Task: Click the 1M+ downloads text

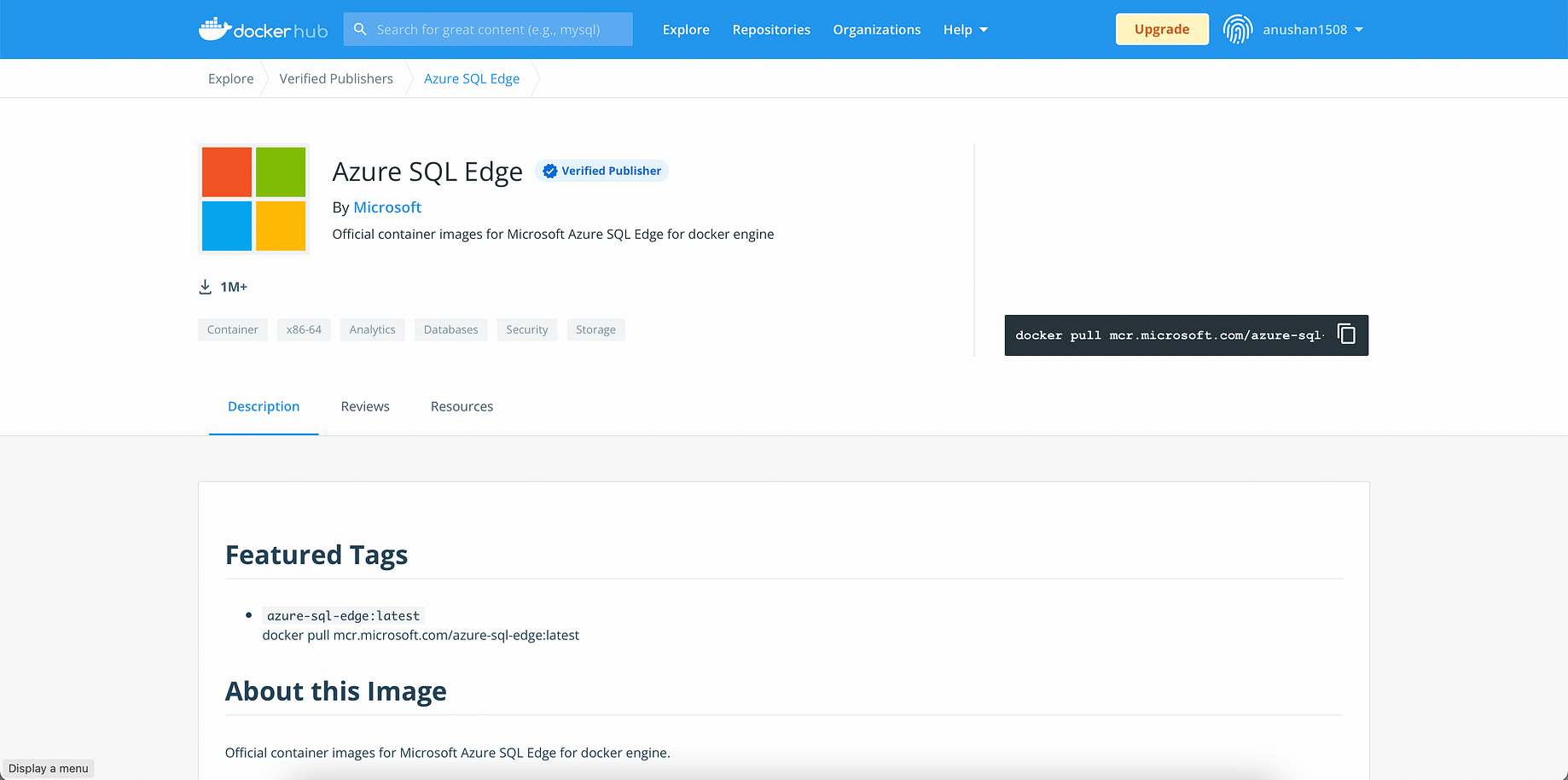Action: click(234, 287)
